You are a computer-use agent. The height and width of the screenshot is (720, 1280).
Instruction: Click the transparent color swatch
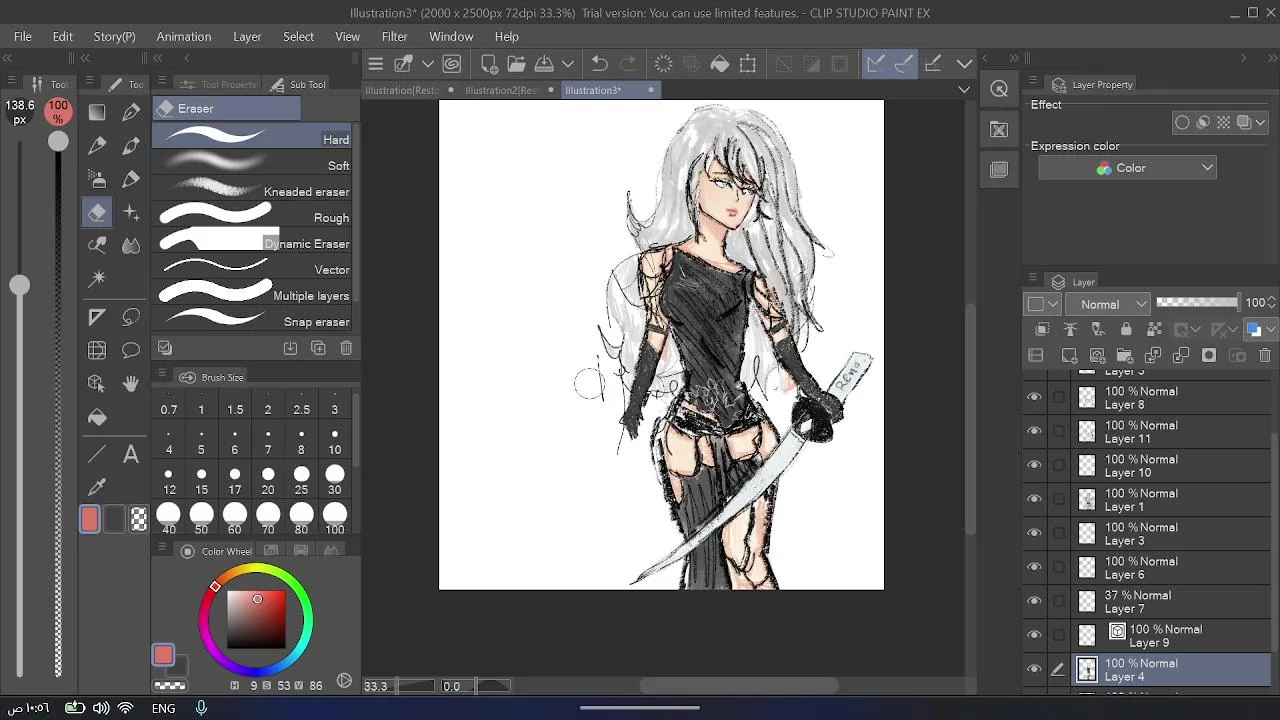(x=139, y=519)
